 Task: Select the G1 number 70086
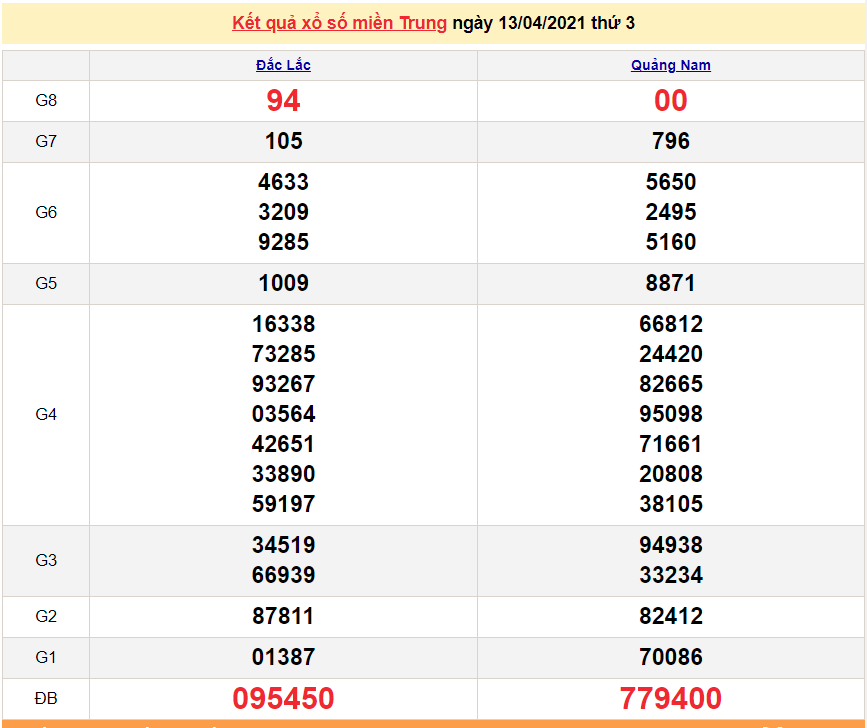click(670, 657)
